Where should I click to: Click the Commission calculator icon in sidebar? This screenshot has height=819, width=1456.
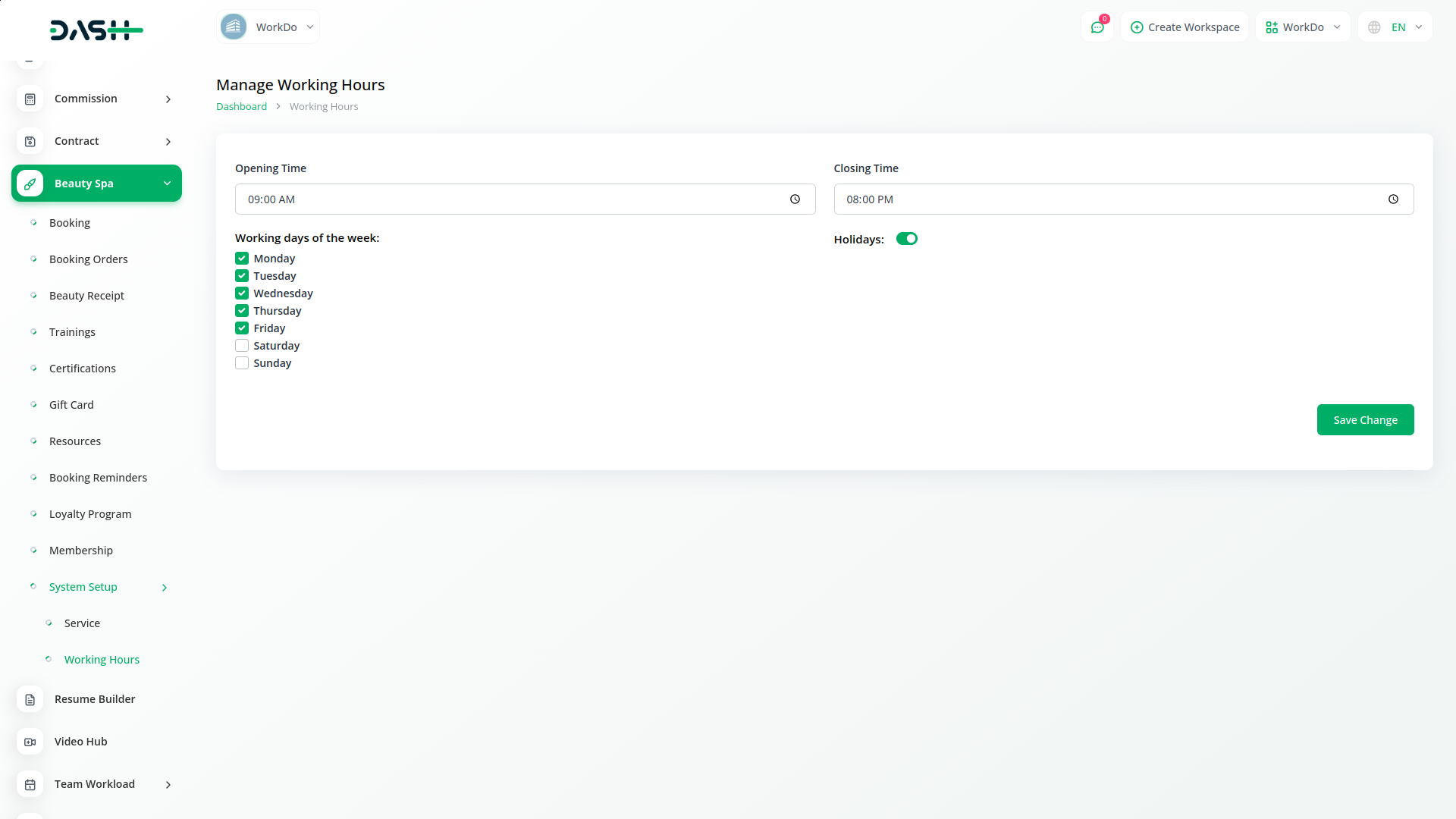tap(30, 99)
